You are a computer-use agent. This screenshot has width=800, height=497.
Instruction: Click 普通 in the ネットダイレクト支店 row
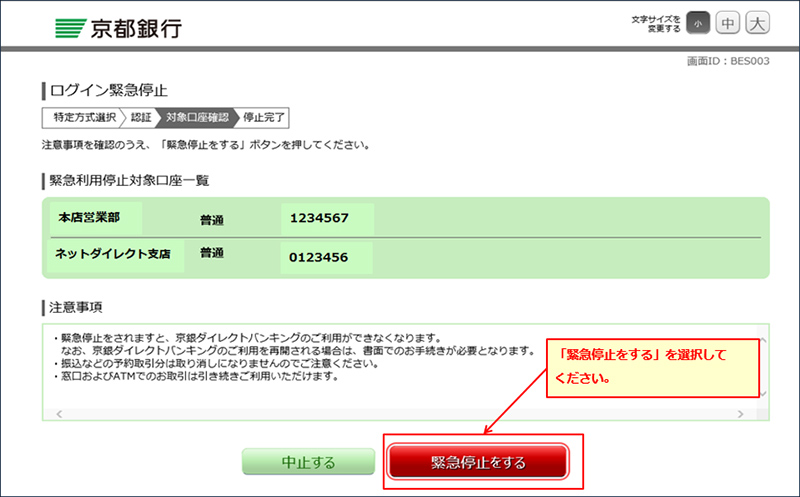(x=212, y=253)
